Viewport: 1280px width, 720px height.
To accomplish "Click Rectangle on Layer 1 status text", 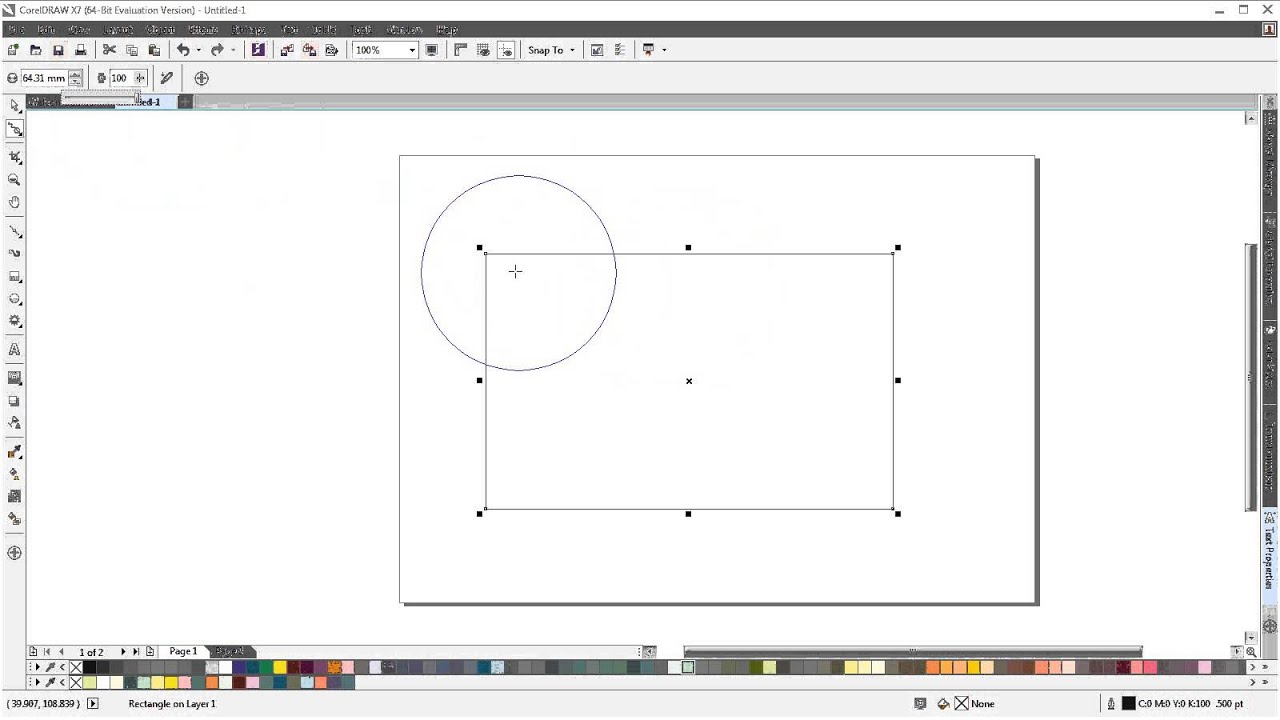I will [172, 704].
